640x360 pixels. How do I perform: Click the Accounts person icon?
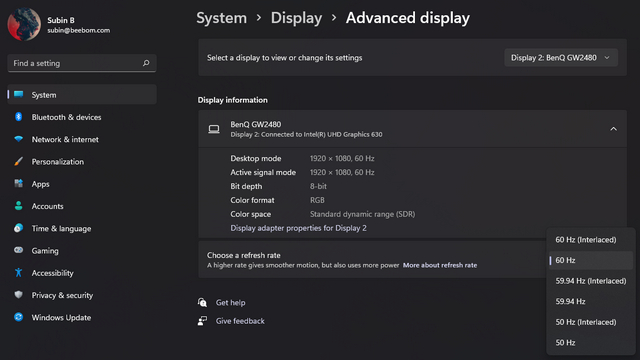click(18, 206)
